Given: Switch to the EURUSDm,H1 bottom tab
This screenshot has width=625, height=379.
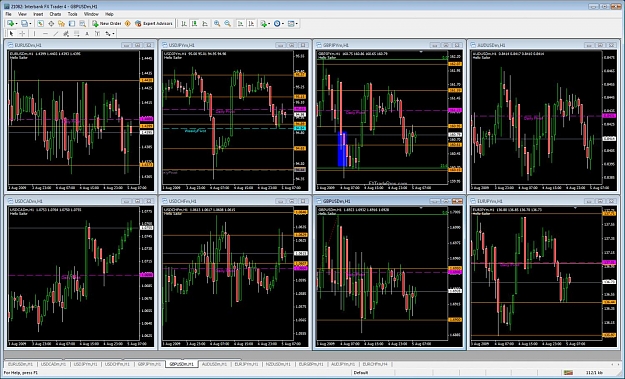Looking at the screenshot, I should [21, 364].
